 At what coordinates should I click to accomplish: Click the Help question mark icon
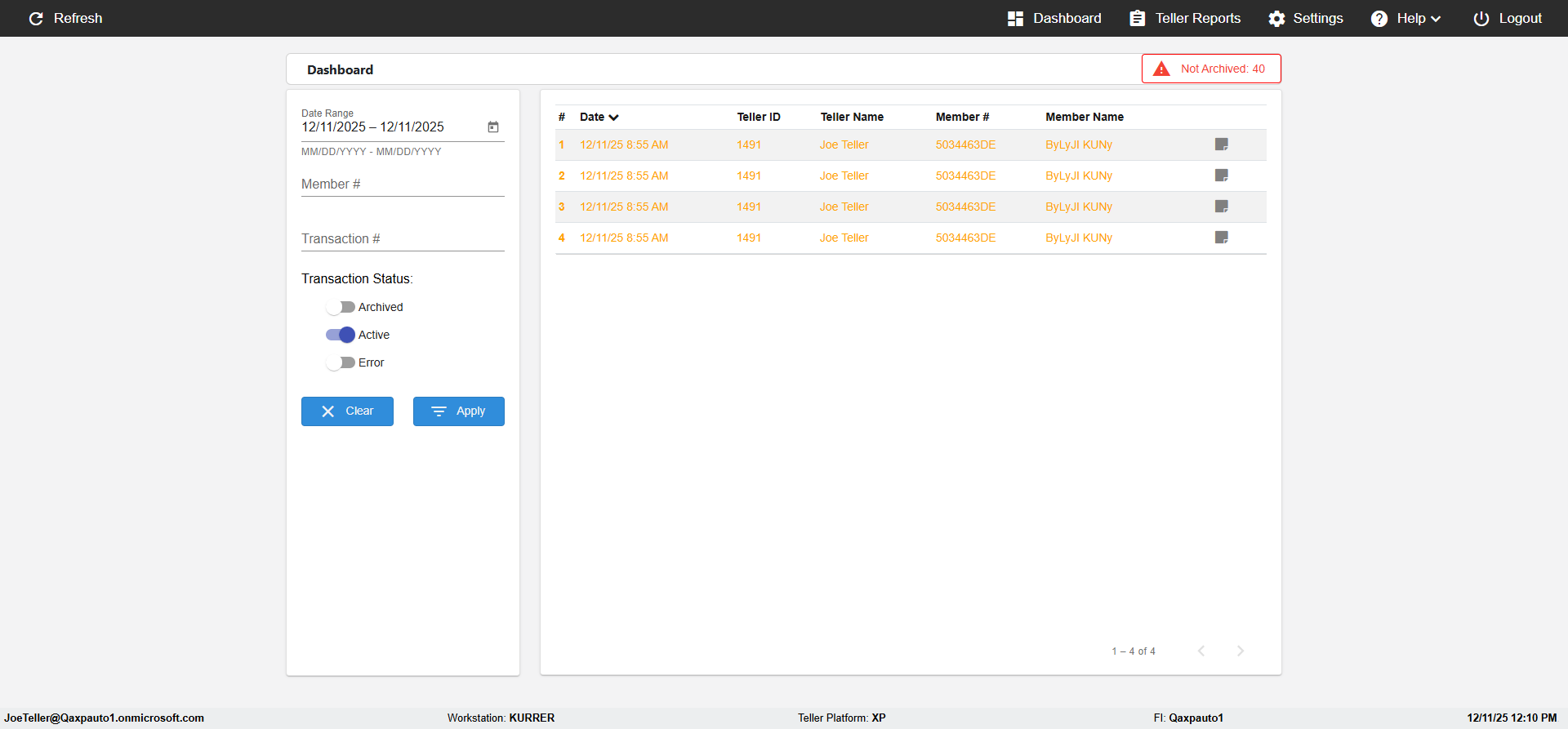click(1379, 19)
